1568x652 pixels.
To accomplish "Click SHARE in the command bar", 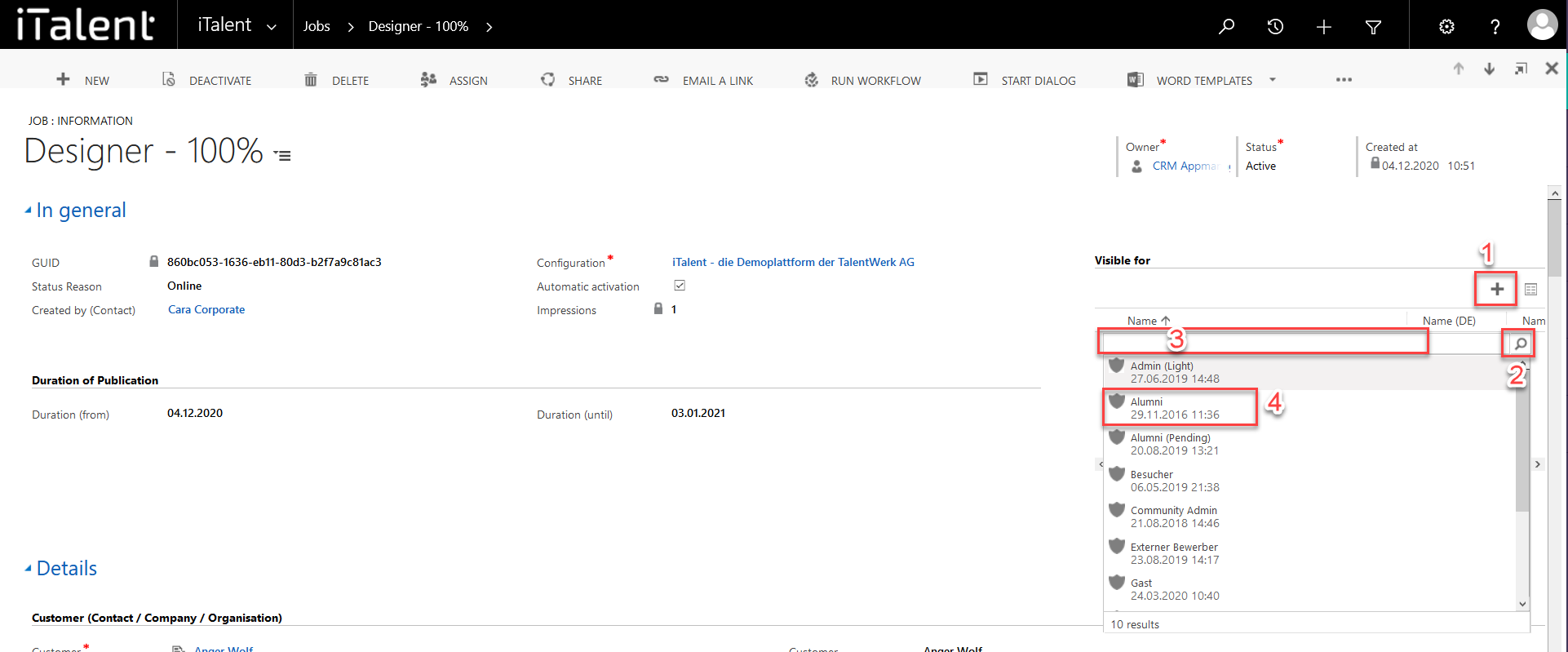I will 571,80.
